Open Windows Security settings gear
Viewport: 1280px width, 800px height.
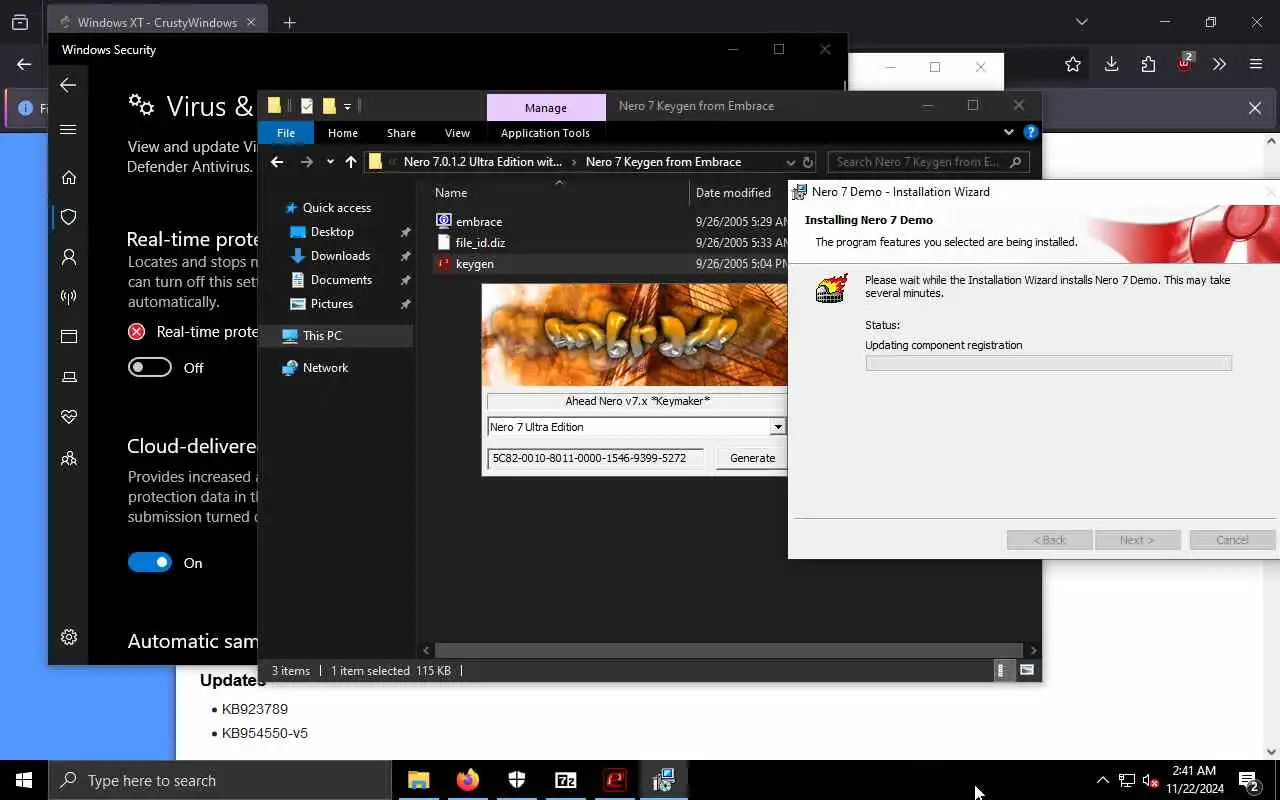(69, 637)
